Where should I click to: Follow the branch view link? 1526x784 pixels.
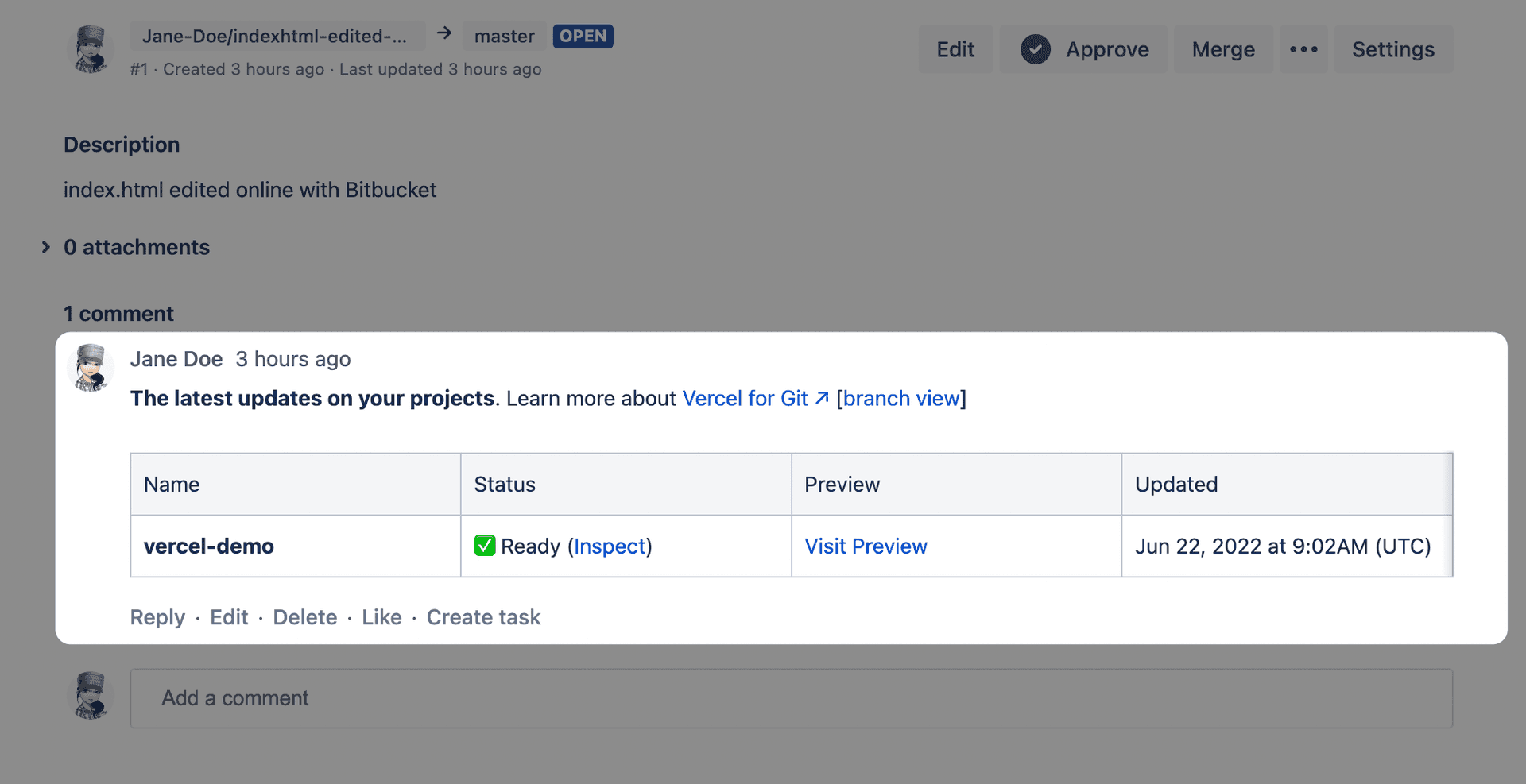(901, 398)
